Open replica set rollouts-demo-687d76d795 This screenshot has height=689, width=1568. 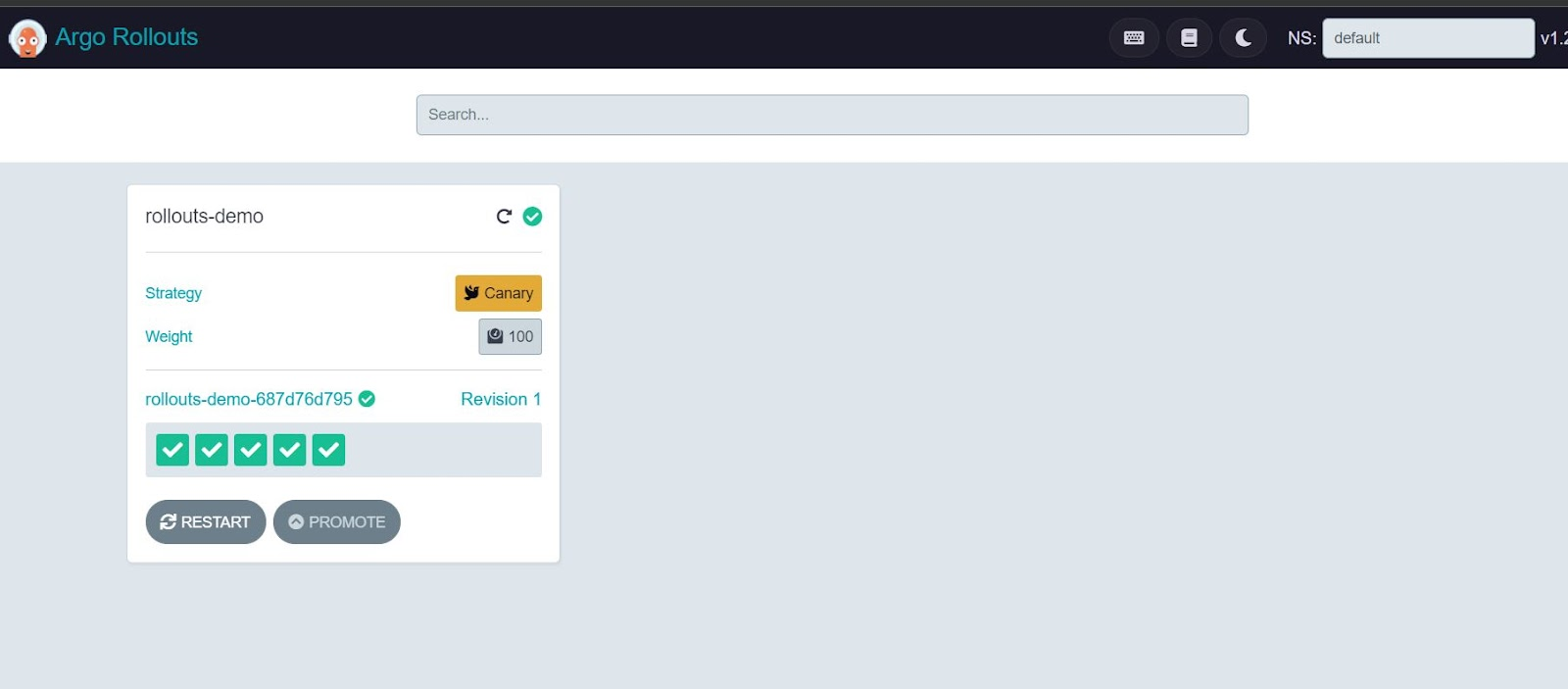249,399
